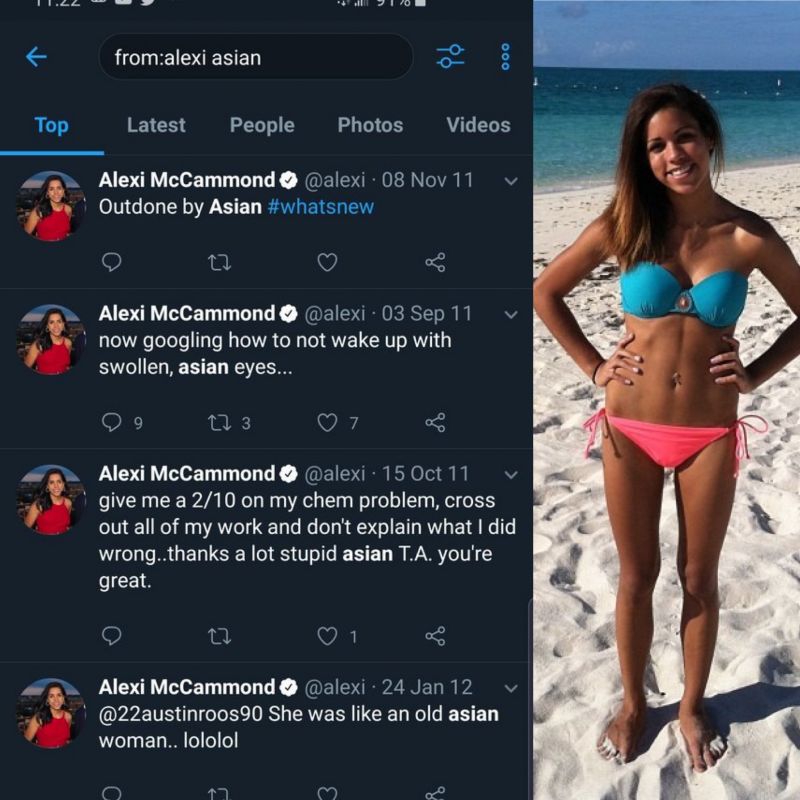
Task: Open the beach photo on the right
Action: coord(666,400)
